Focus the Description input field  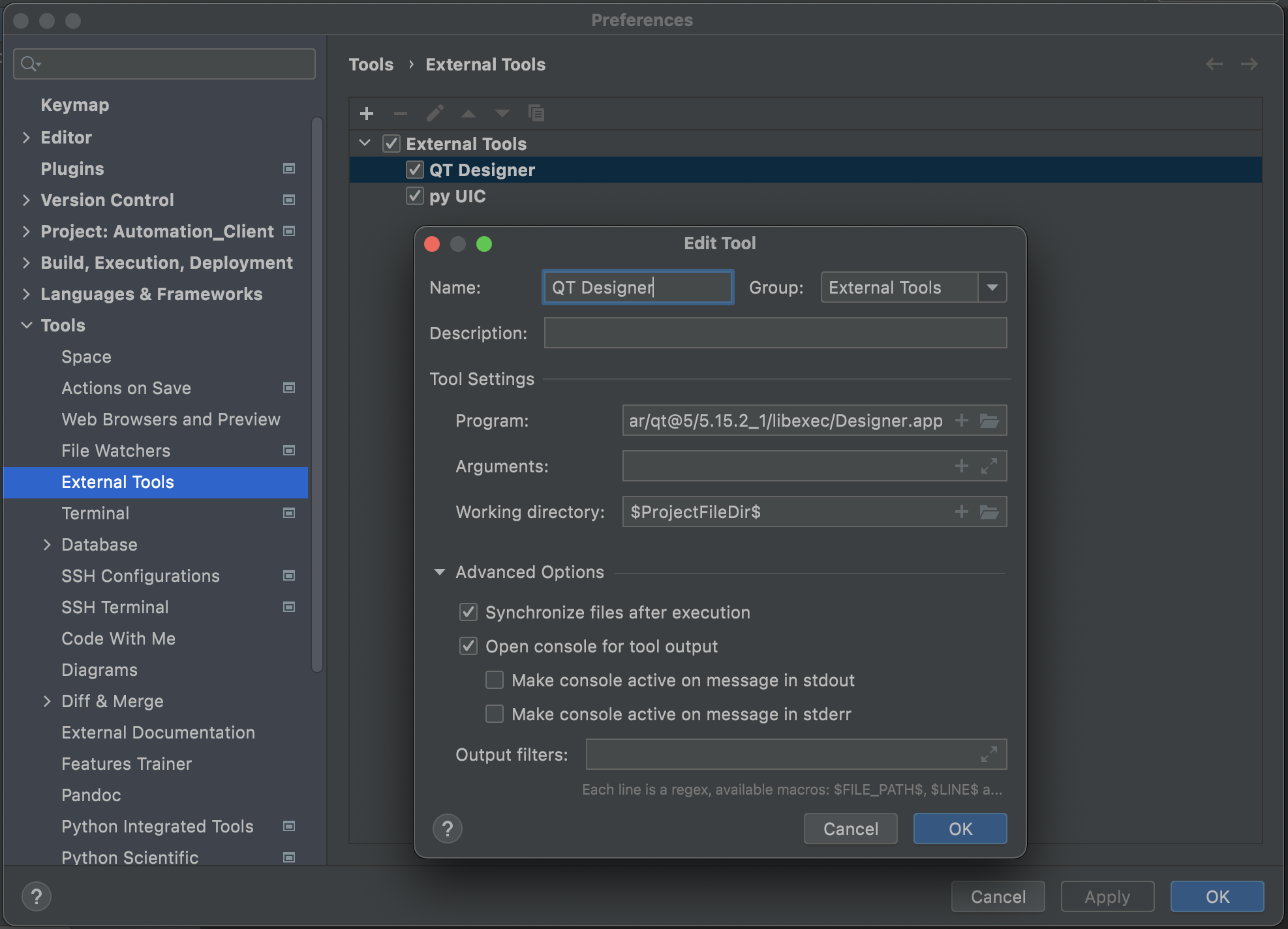point(775,333)
